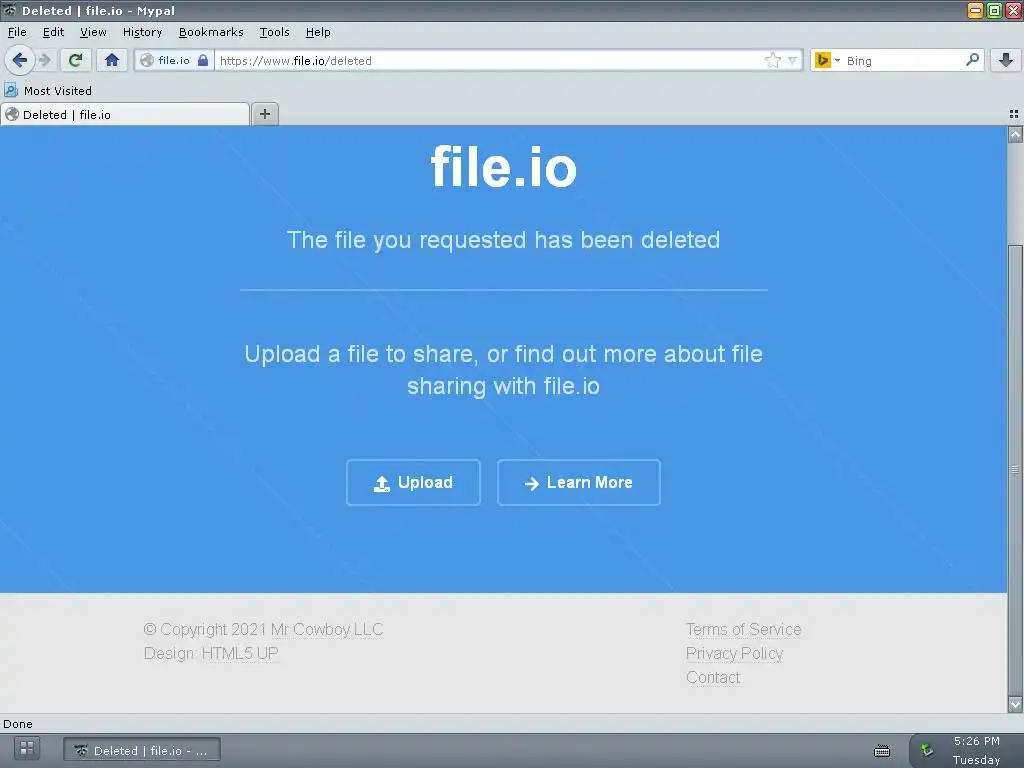Reload the page with the refresh icon
1024x768 pixels.
point(76,60)
